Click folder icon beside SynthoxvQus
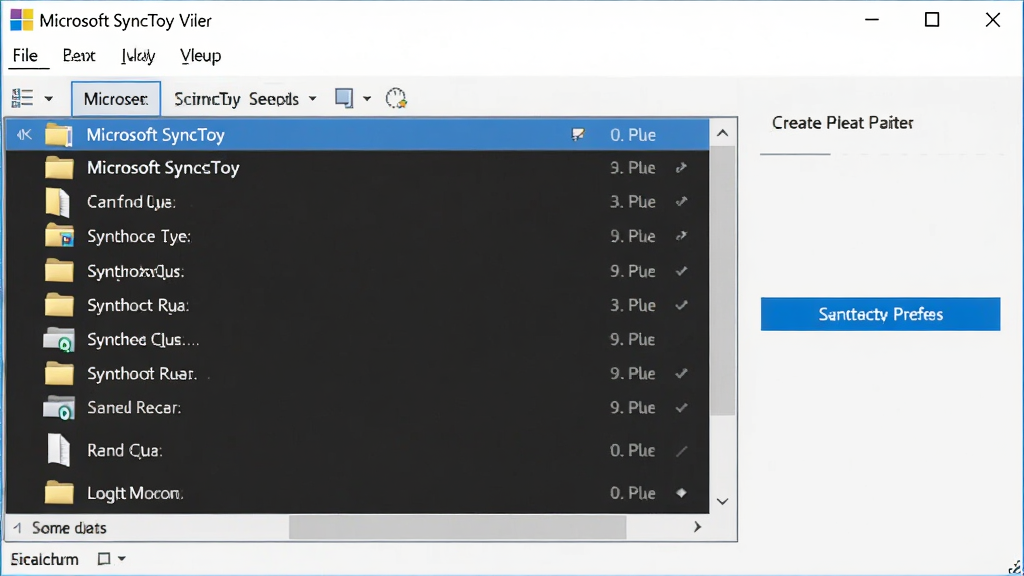 [59, 270]
